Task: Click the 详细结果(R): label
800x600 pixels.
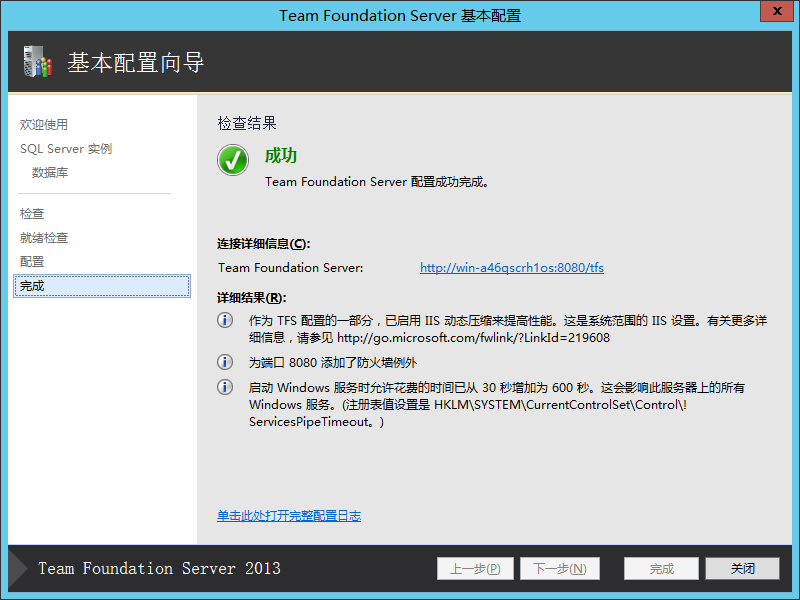Action: pos(252,297)
